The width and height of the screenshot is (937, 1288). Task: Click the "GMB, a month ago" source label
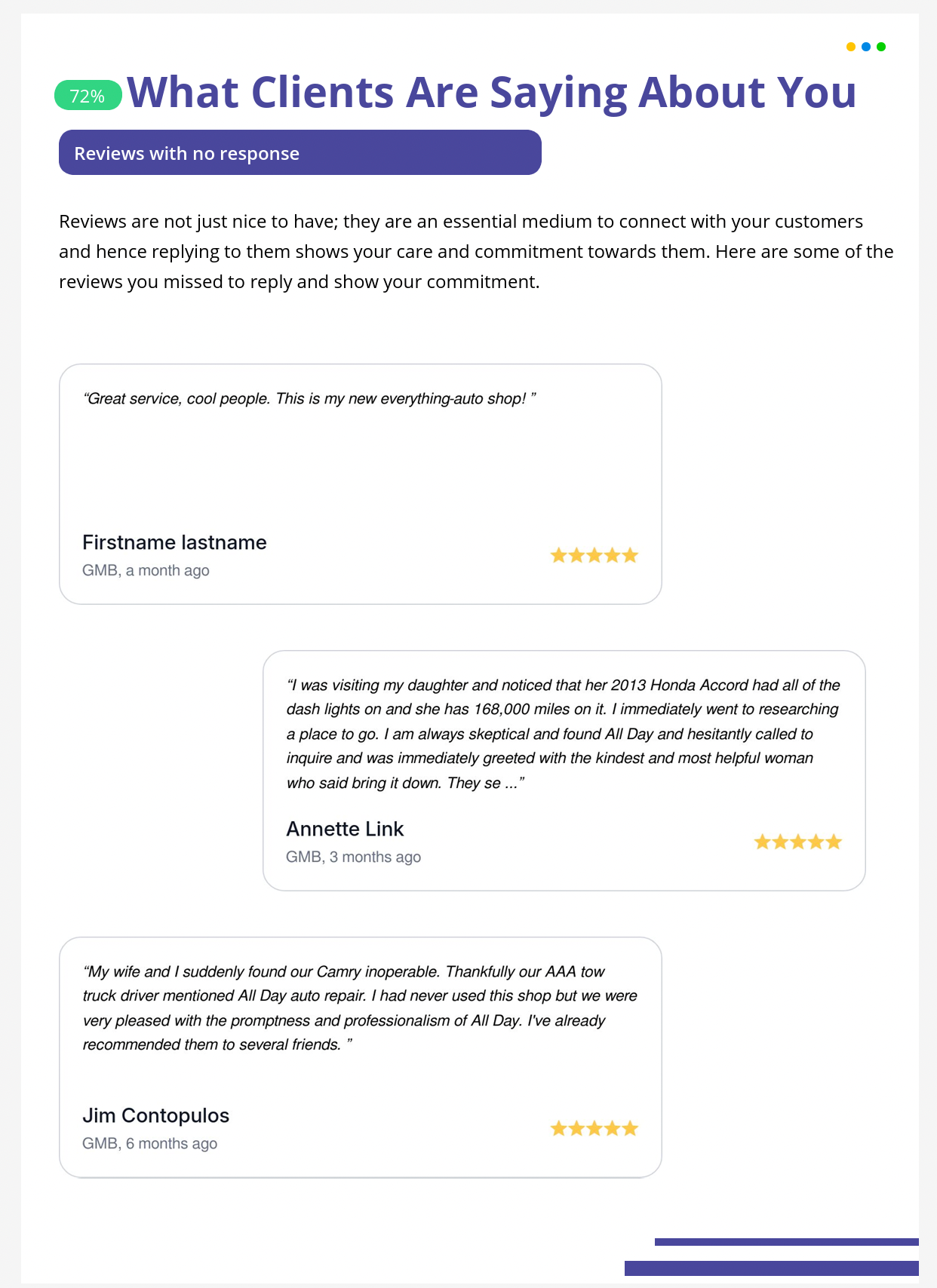coord(146,571)
